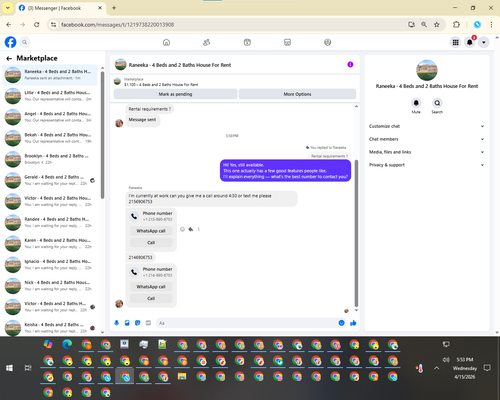Click the browser address bar URL
The height and width of the screenshot is (400, 500).
(x=117, y=25)
